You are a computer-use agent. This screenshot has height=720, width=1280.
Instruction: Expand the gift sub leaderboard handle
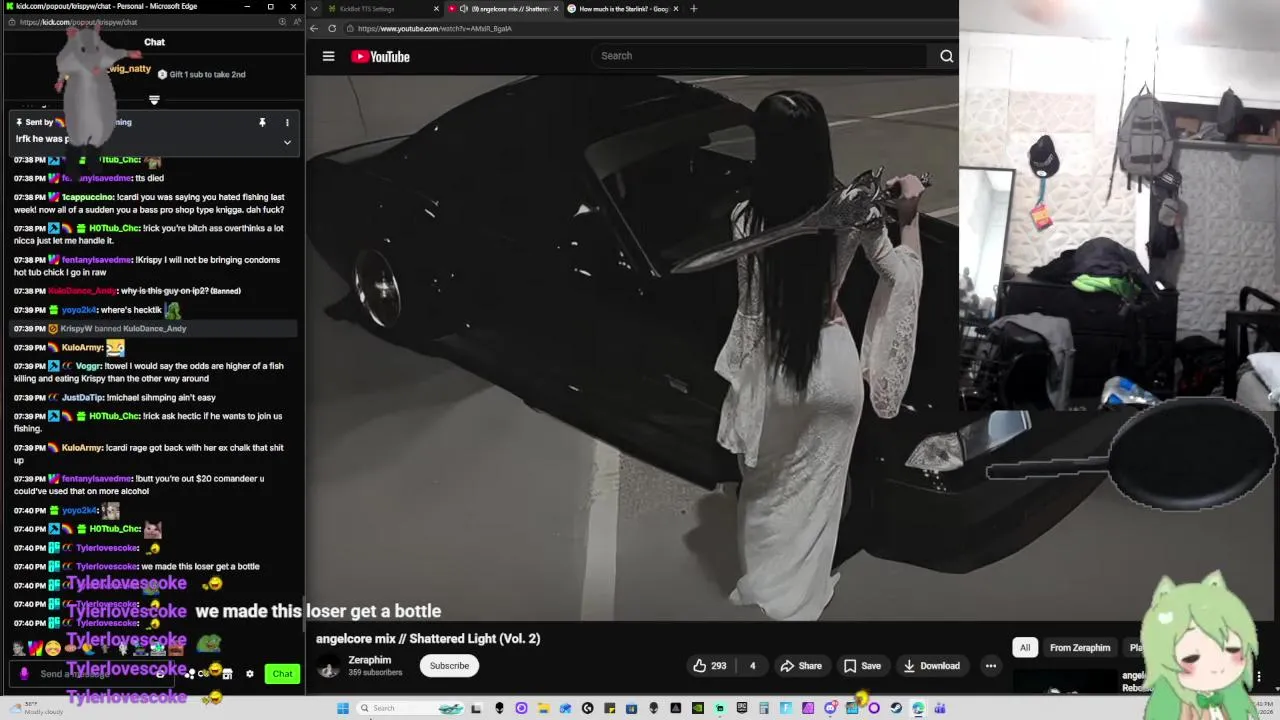154,100
